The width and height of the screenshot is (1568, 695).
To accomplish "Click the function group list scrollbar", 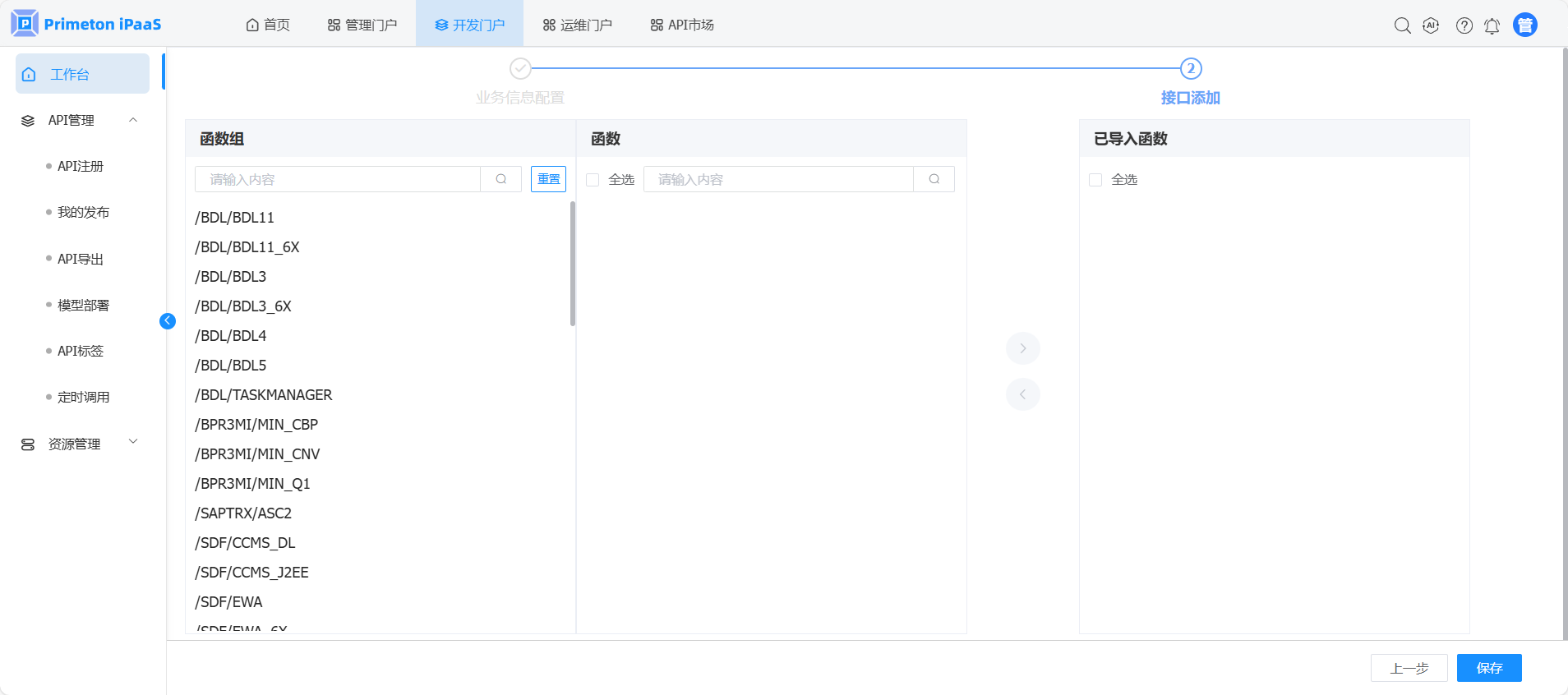I will (x=572, y=263).
